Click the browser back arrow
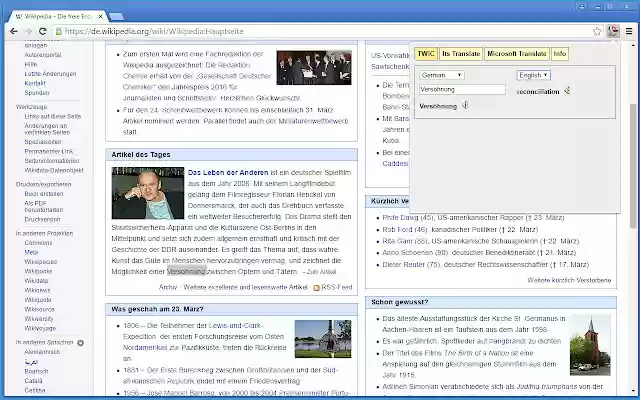Image resolution: width=640 pixels, height=400 pixels. tap(13, 31)
